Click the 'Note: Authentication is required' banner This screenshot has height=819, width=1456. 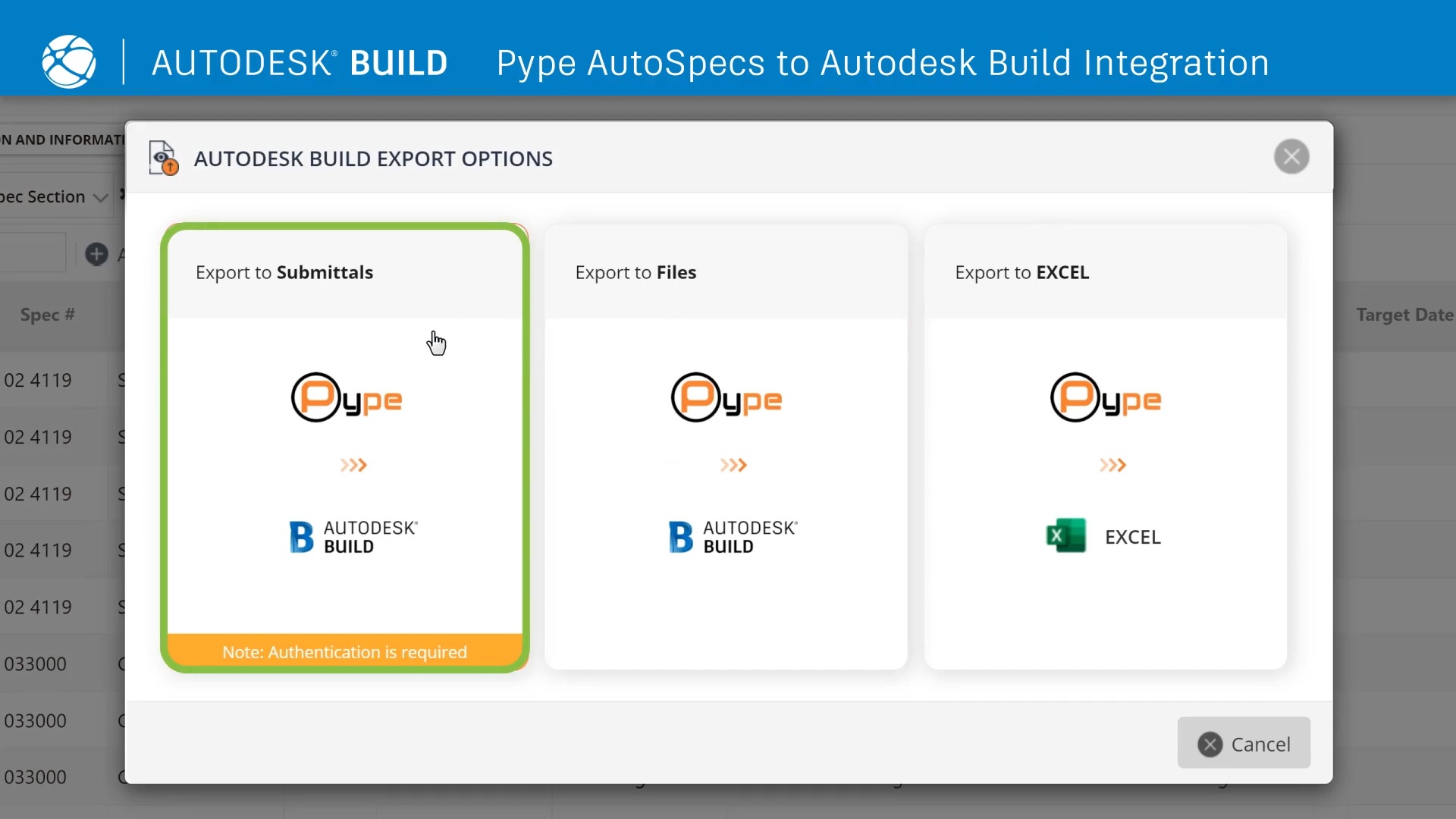point(345,651)
